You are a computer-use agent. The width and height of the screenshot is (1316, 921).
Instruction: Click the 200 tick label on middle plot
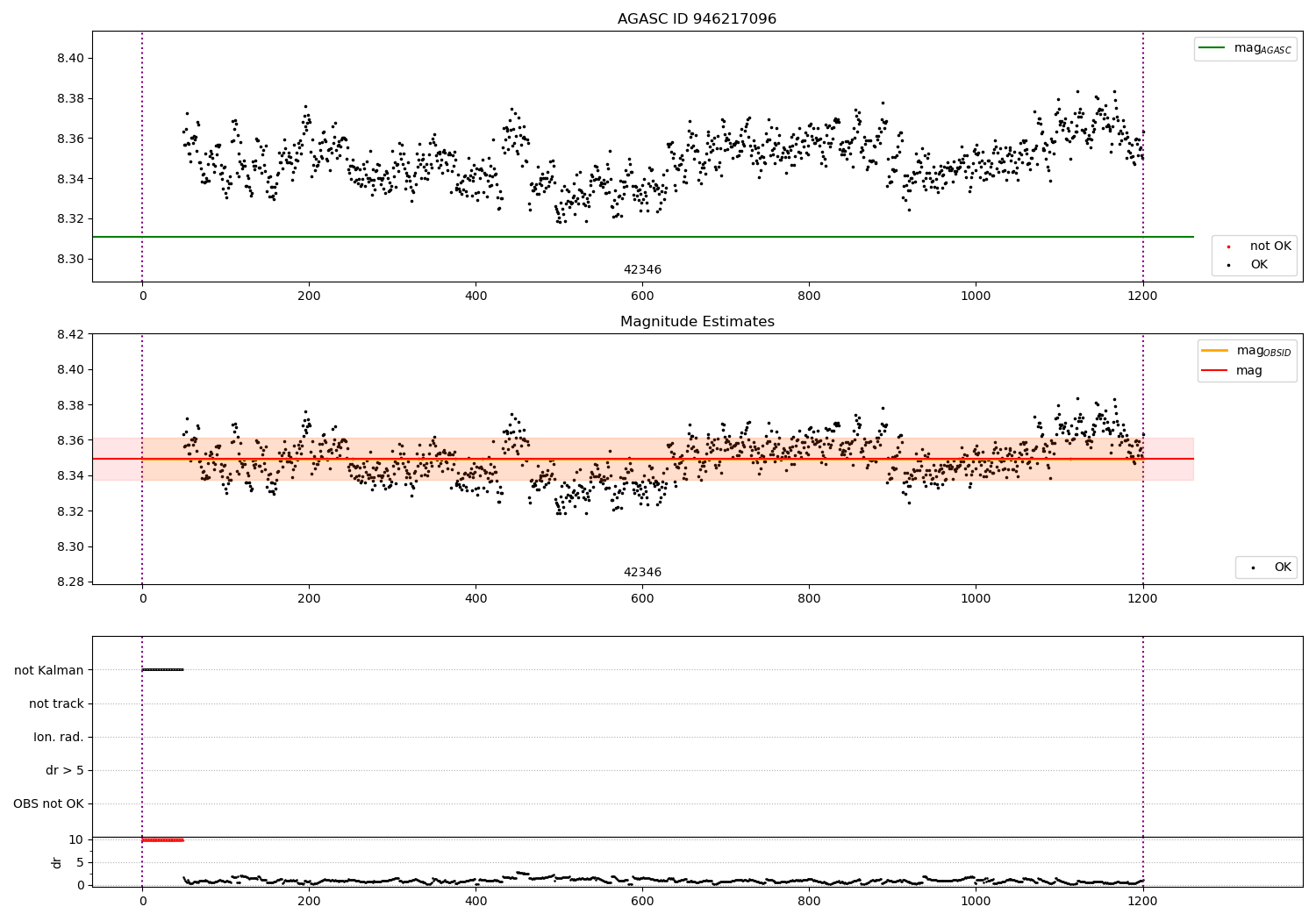pos(309,599)
